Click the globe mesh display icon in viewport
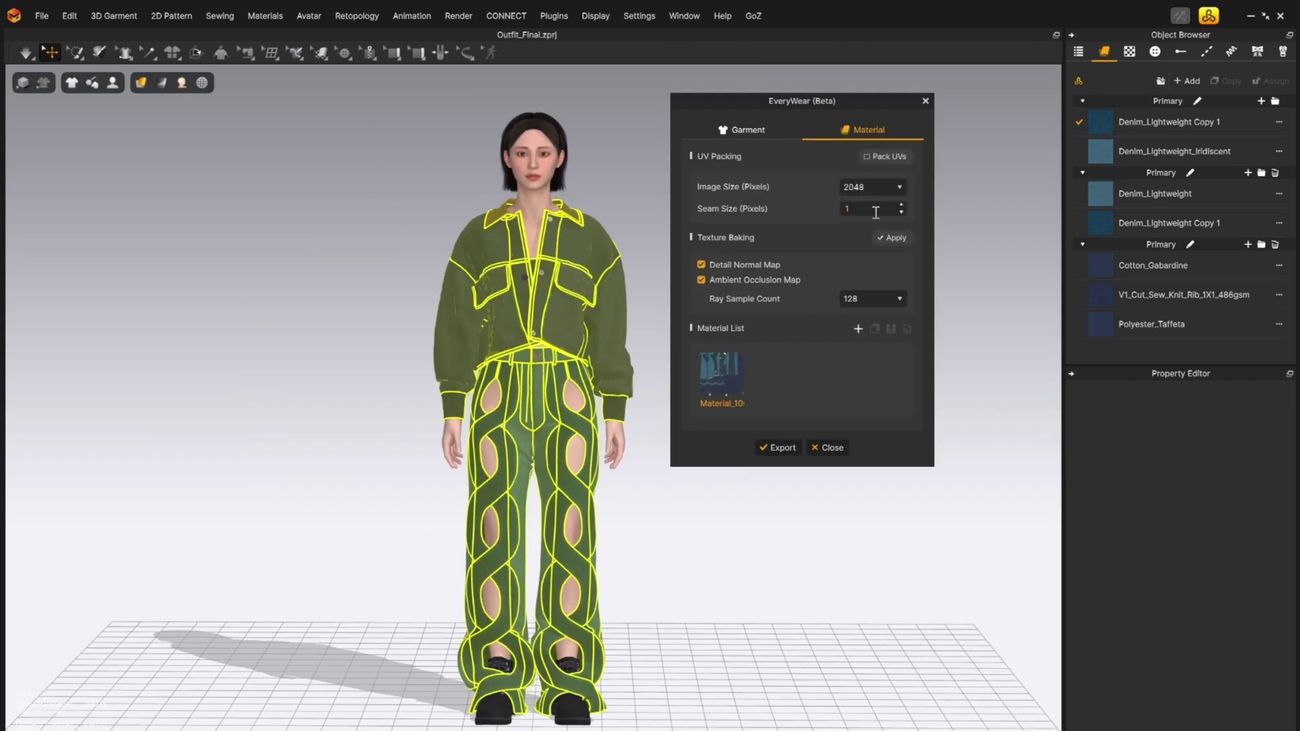1300x731 pixels. (x=202, y=83)
